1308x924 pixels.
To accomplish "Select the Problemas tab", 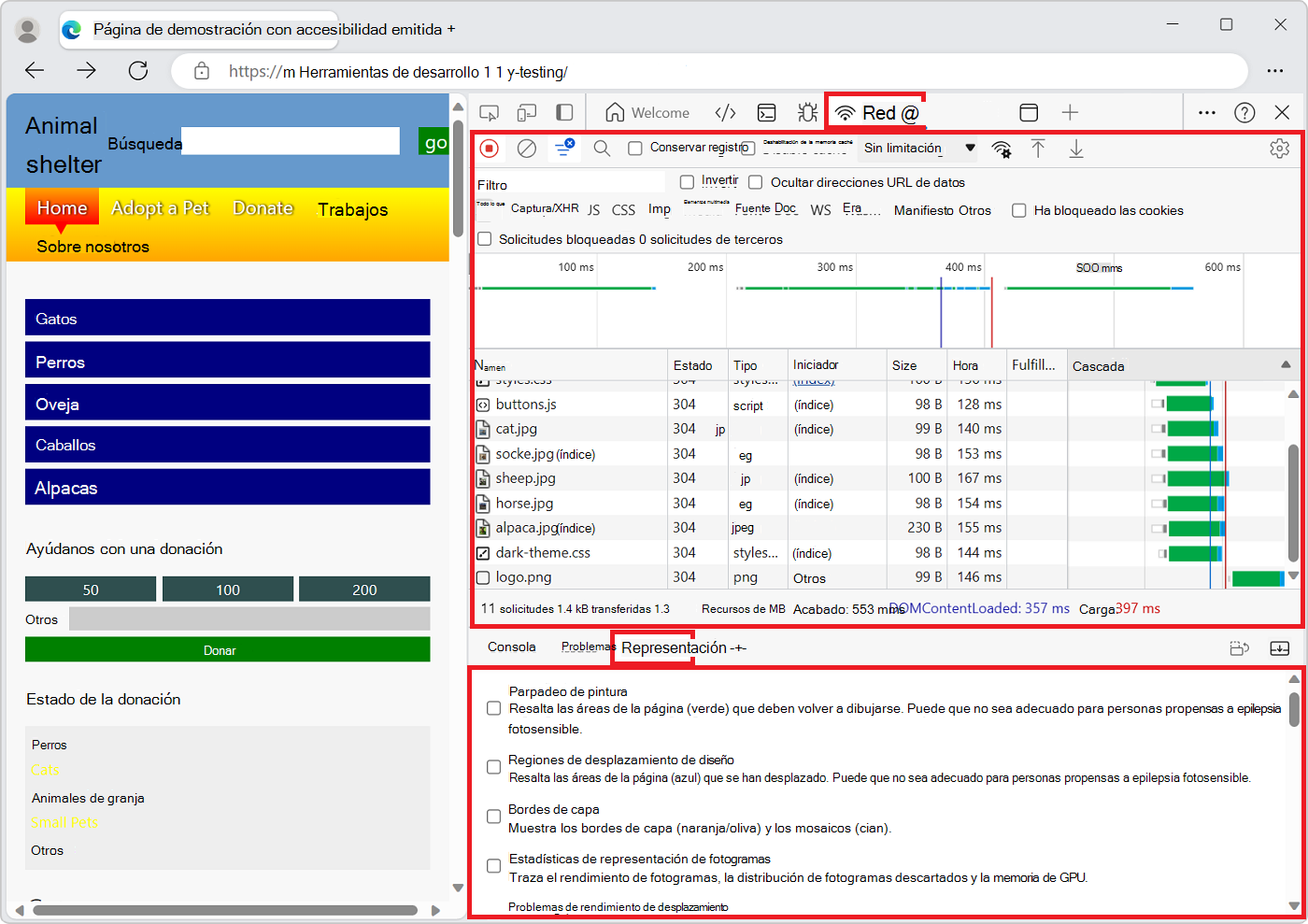I will tap(585, 647).
